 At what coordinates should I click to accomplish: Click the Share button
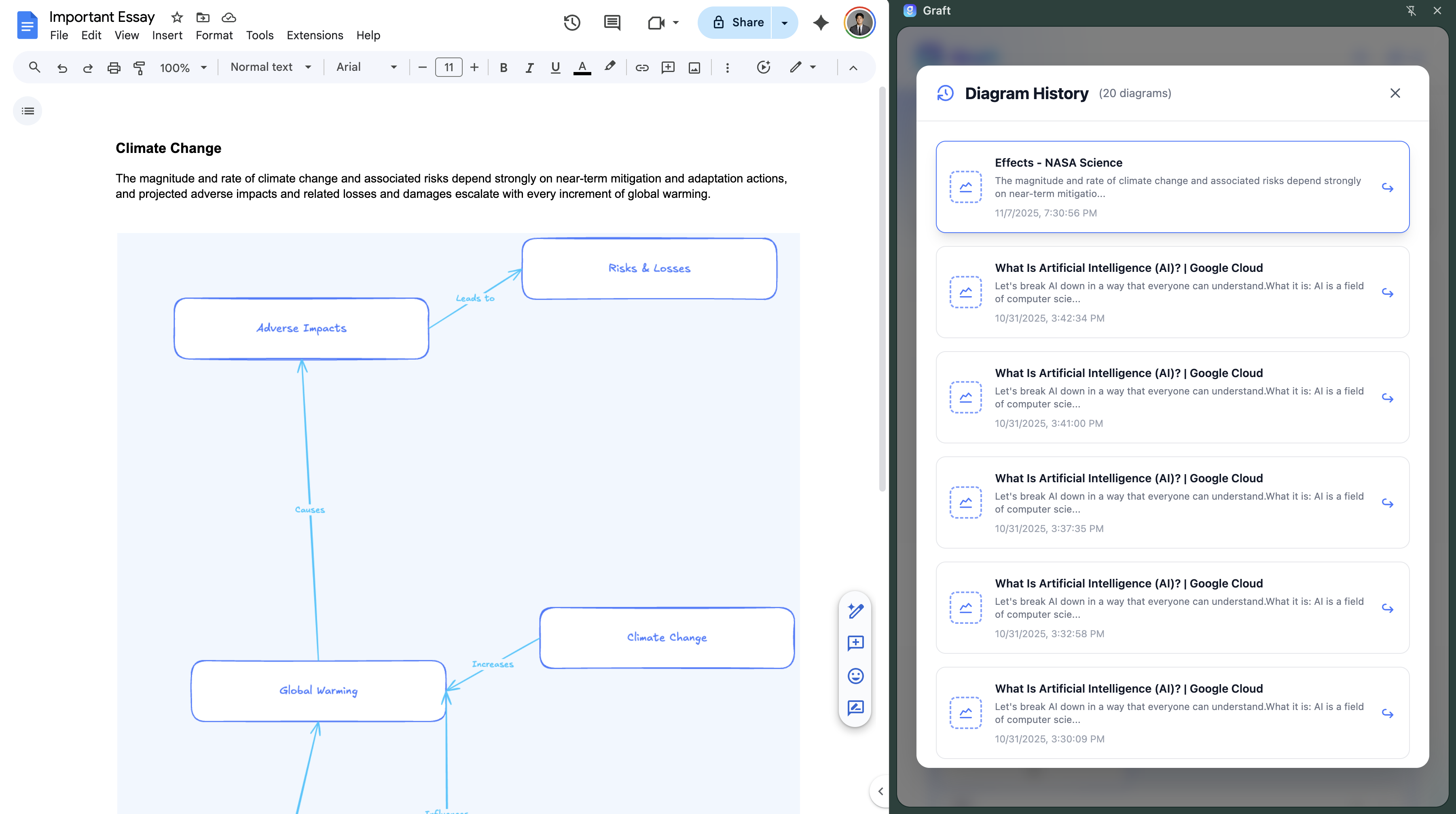coord(737,23)
